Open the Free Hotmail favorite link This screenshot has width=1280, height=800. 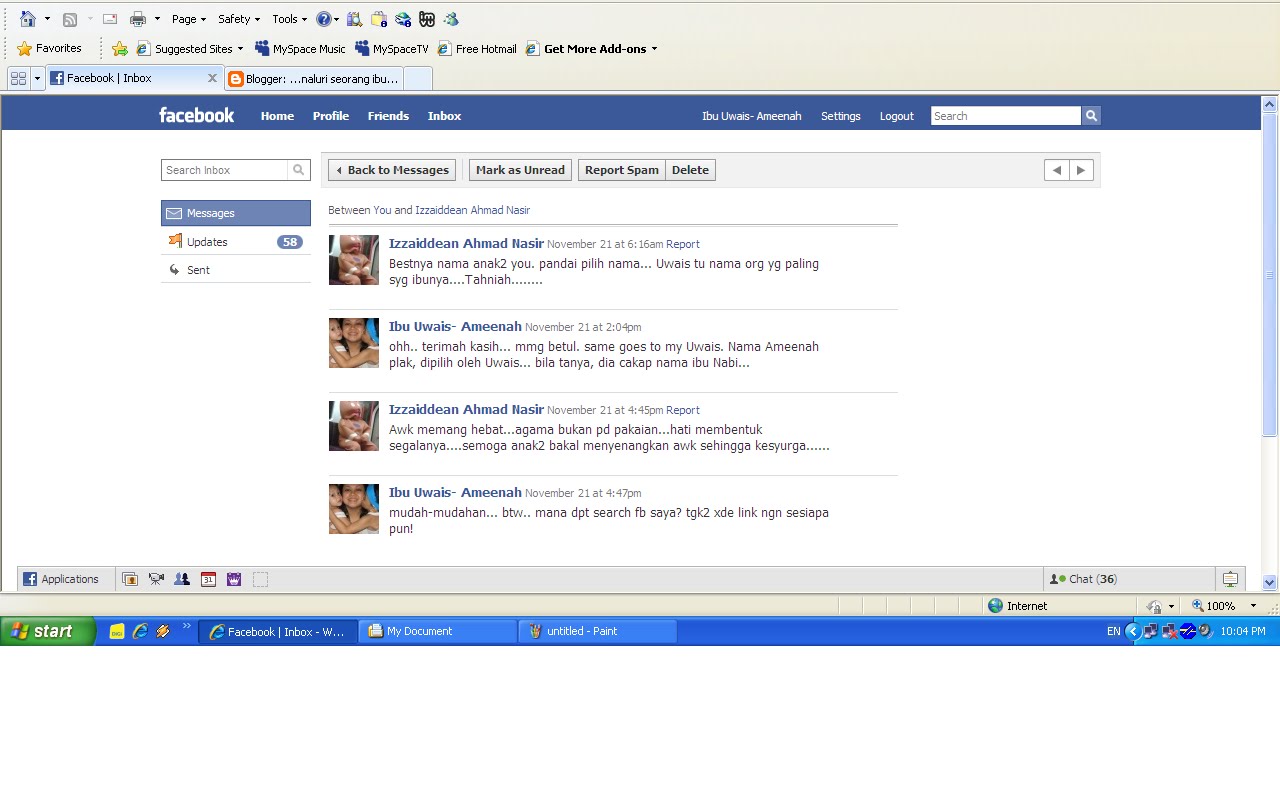tap(477, 49)
